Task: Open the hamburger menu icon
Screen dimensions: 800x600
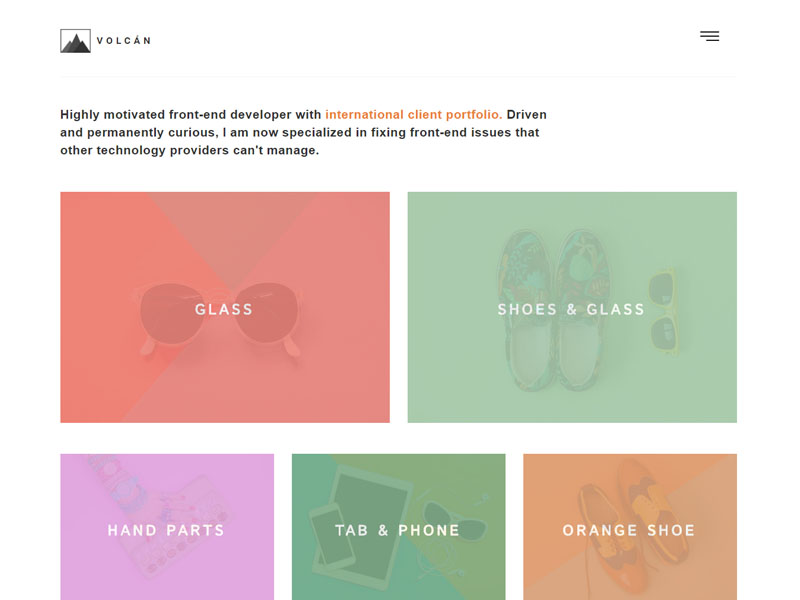Action: [x=709, y=36]
